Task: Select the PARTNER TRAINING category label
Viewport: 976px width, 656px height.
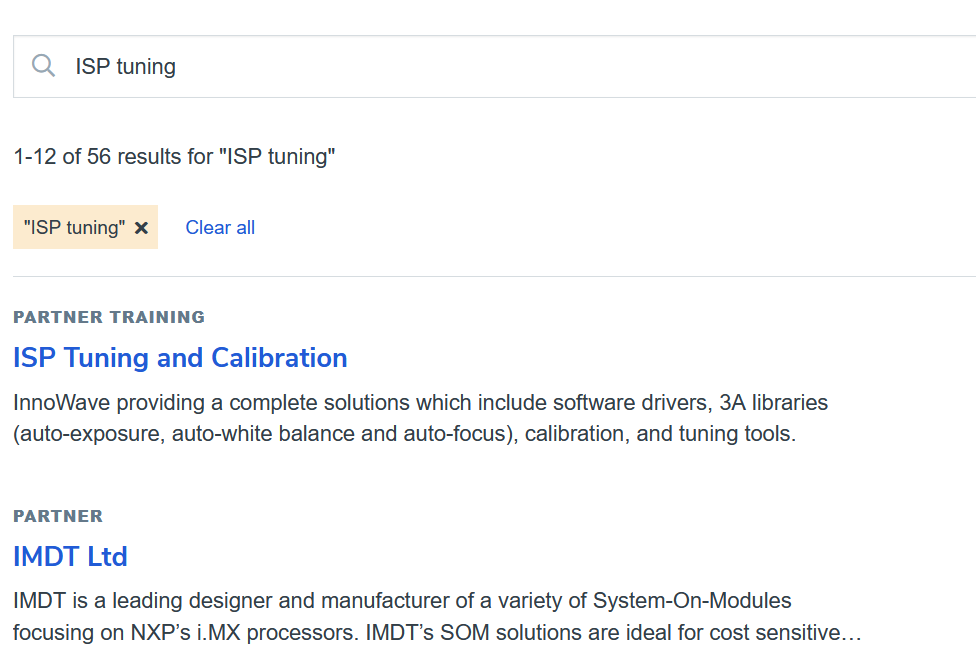Action: (108, 317)
